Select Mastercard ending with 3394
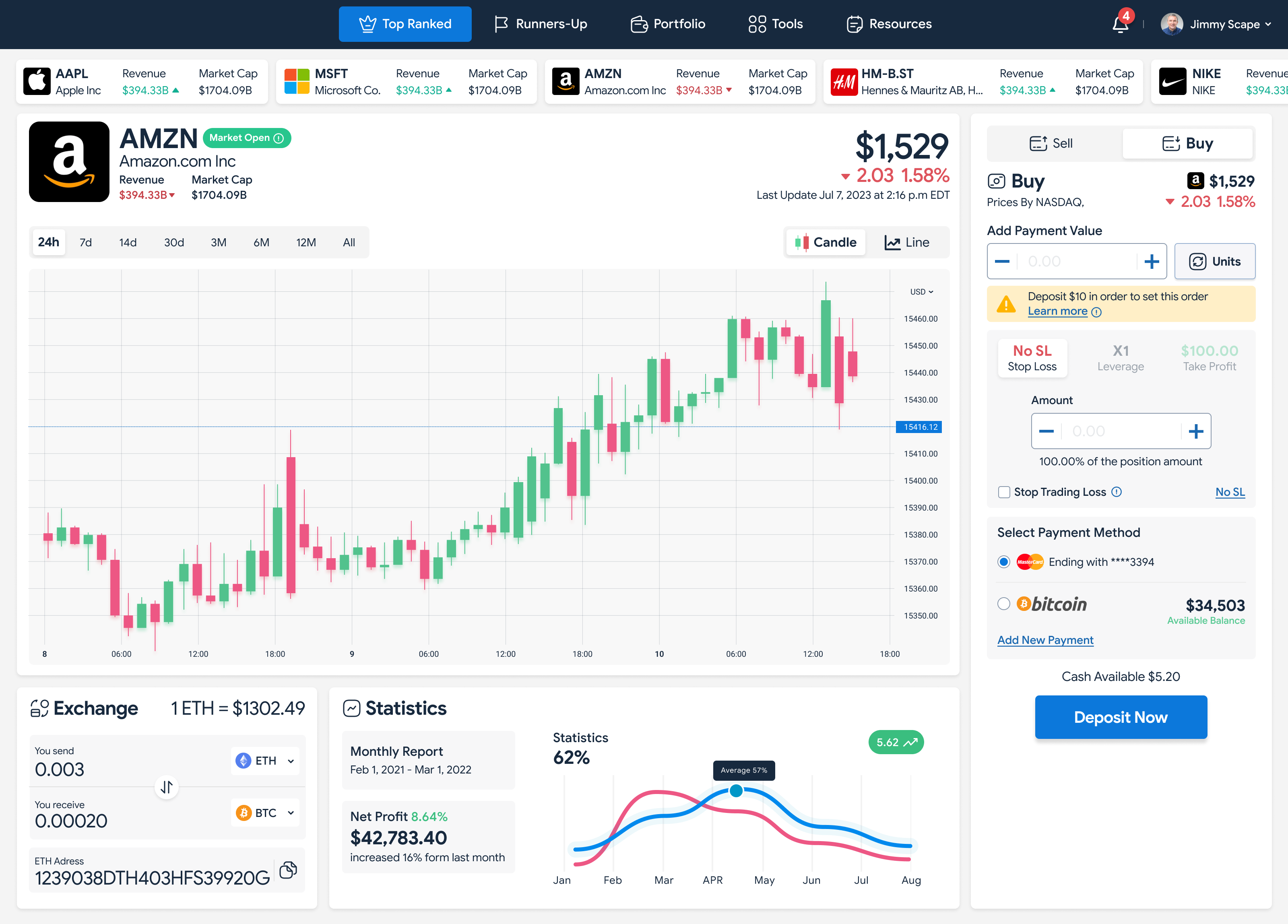The width and height of the screenshot is (1288, 924). (1003, 562)
